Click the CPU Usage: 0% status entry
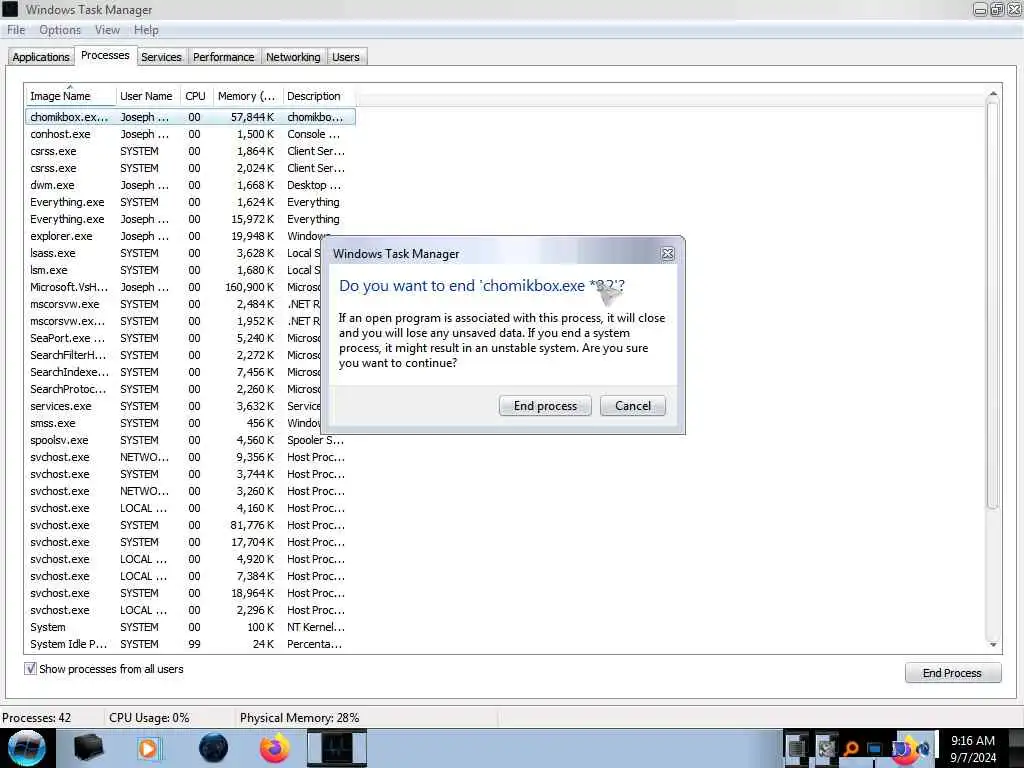This screenshot has width=1024, height=768. (149, 718)
